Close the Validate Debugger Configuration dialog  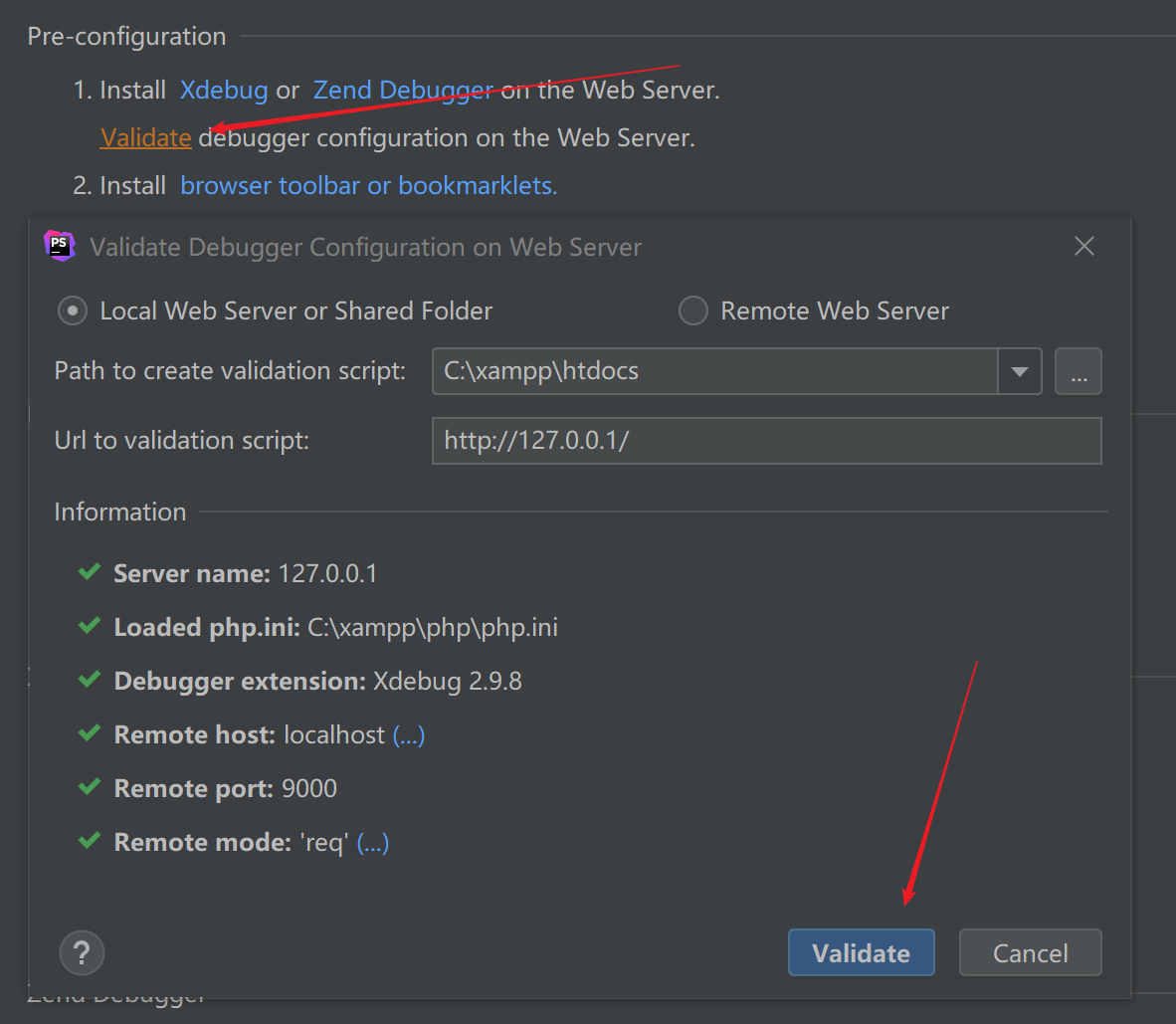point(1083,246)
